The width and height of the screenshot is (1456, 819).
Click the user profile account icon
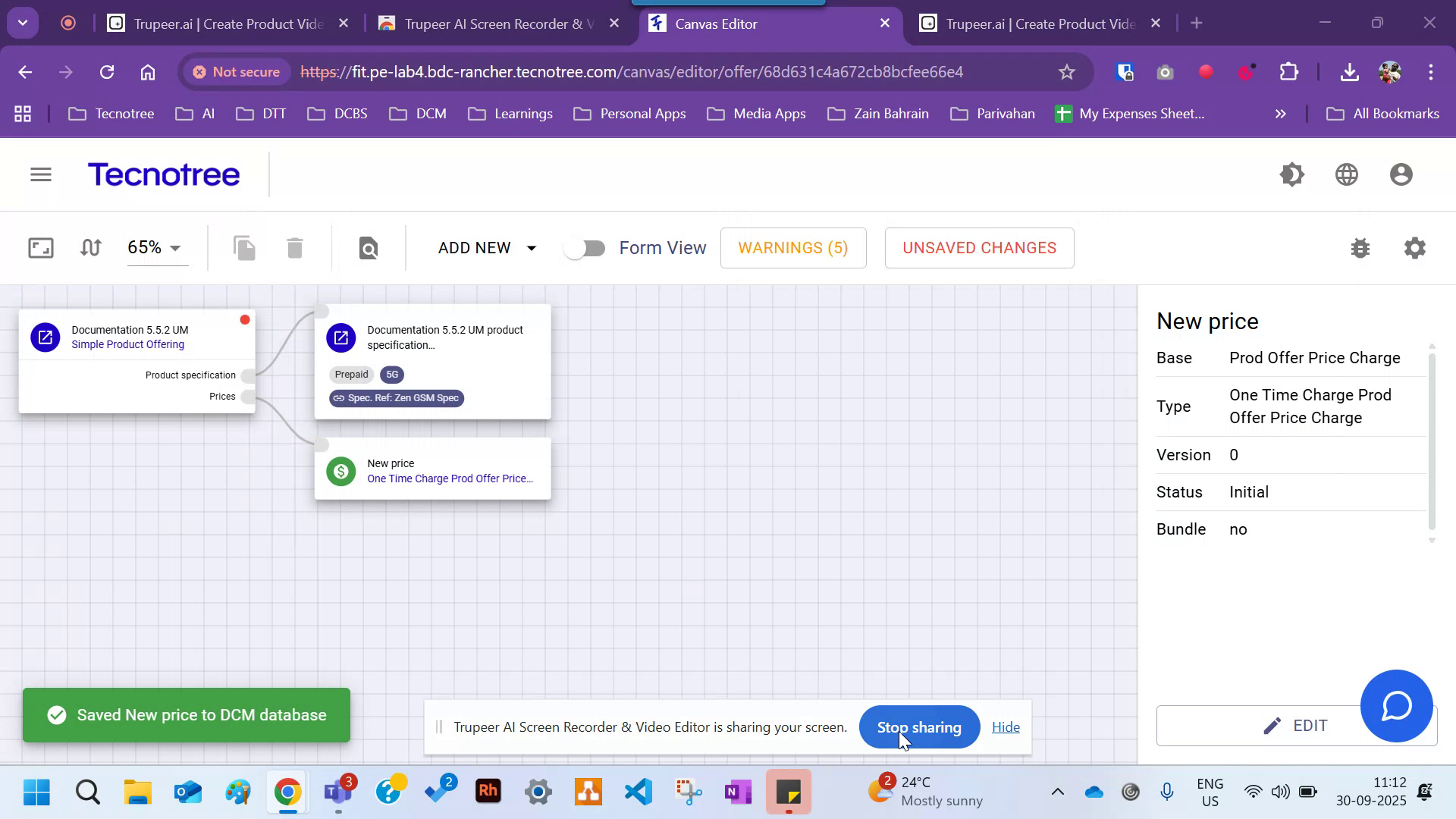point(1400,174)
